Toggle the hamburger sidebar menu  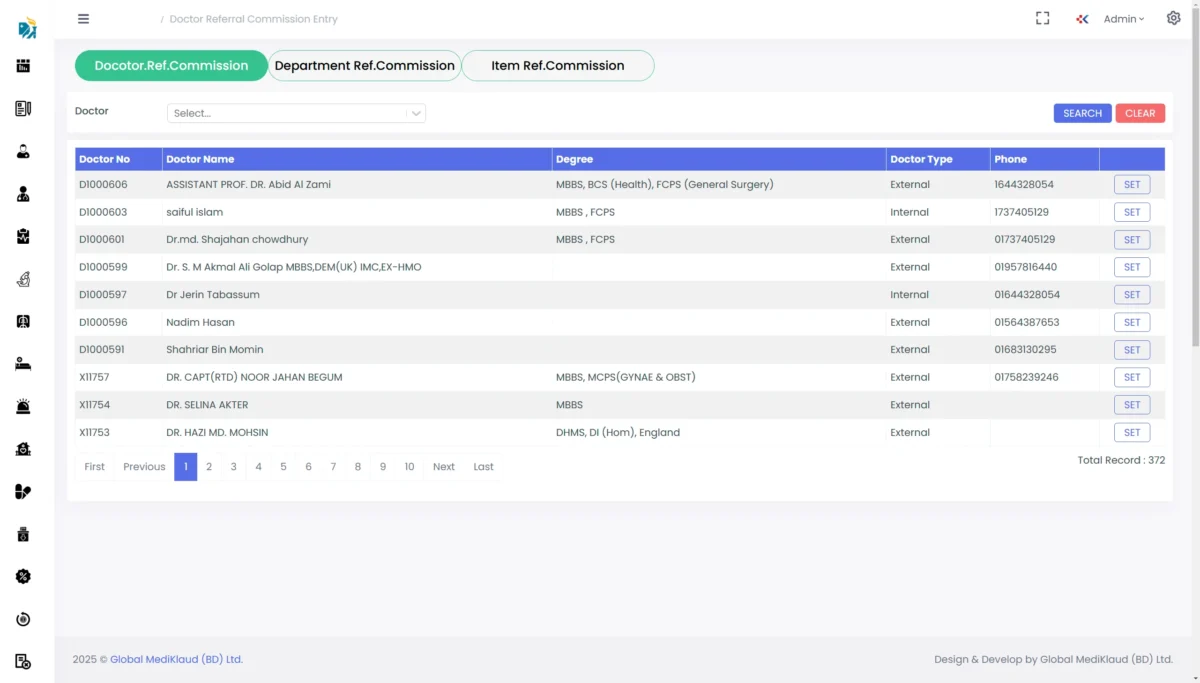pos(83,19)
